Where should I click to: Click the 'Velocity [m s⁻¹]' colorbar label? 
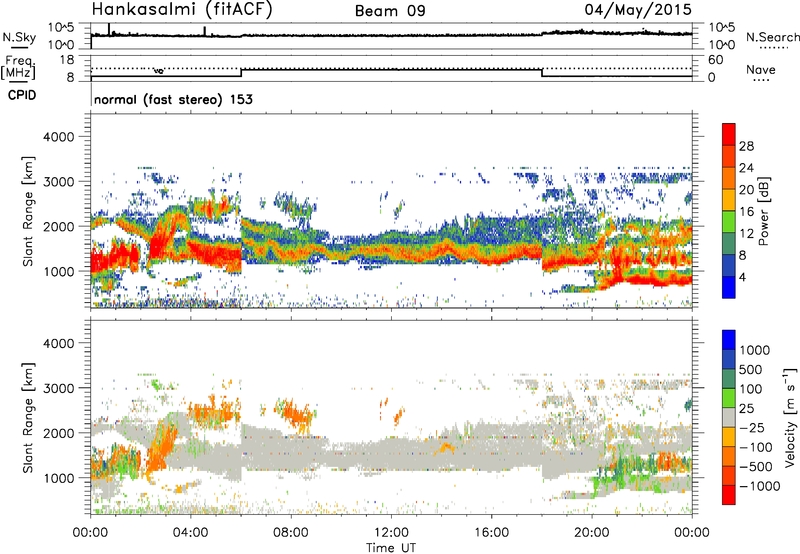coord(790,417)
